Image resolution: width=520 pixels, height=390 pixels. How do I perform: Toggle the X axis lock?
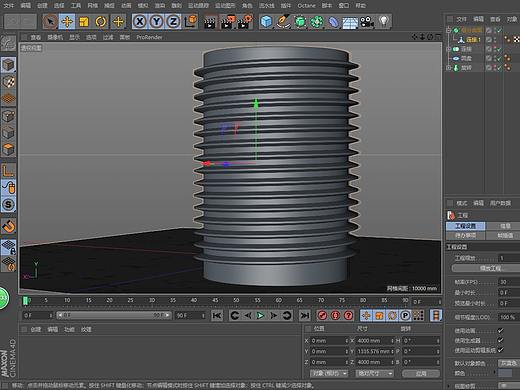(x=140, y=22)
